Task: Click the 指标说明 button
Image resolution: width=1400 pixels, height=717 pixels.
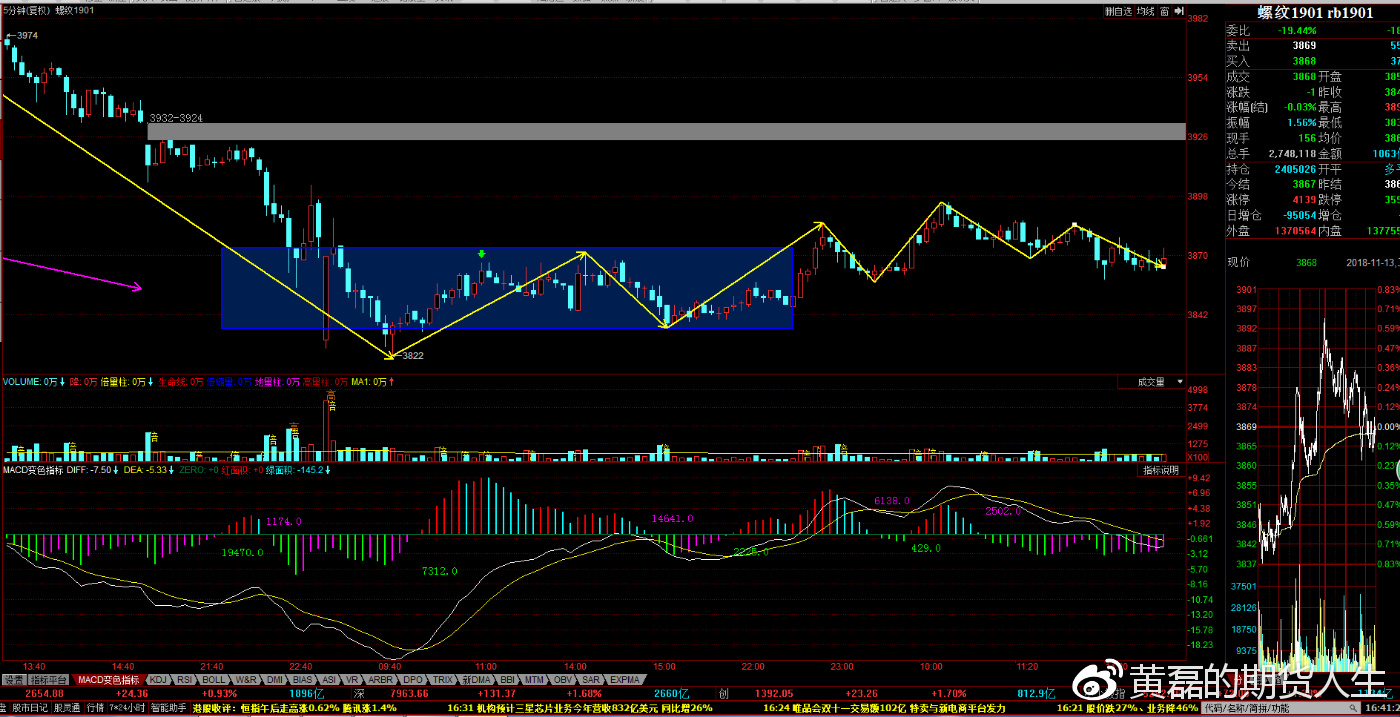Action: click(1162, 470)
